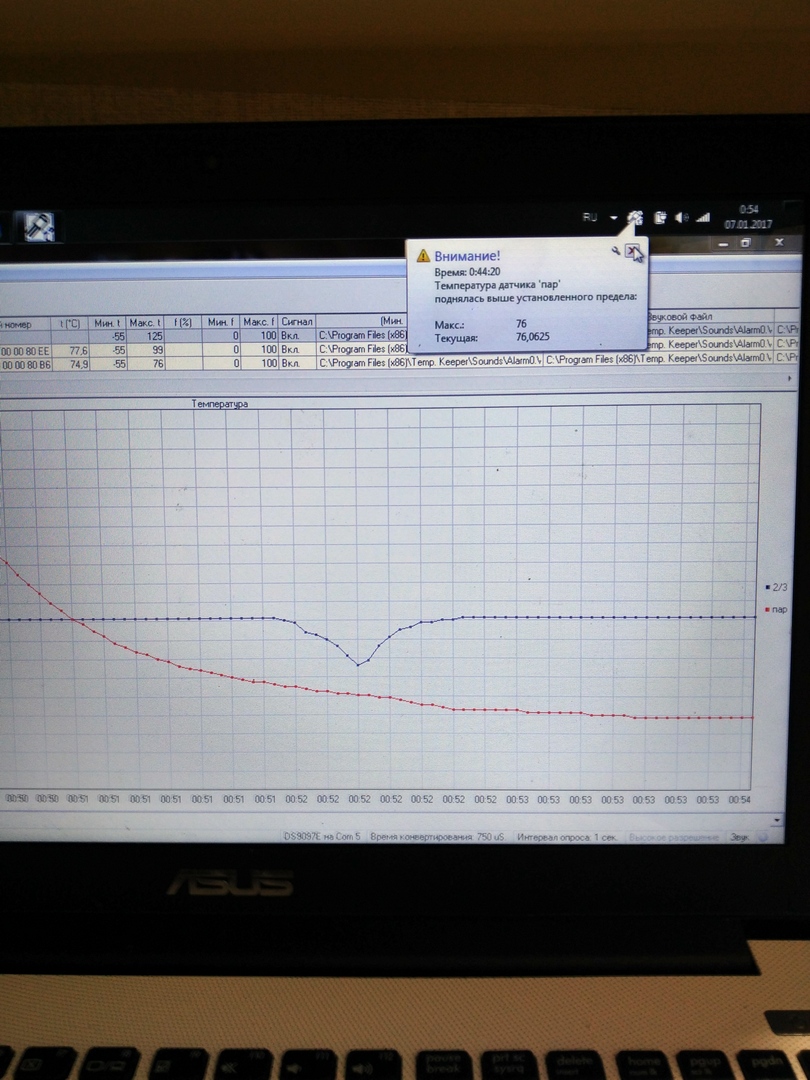The width and height of the screenshot is (810, 1080).
Task: Select the 2/3 legend entry
Action: (776, 588)
